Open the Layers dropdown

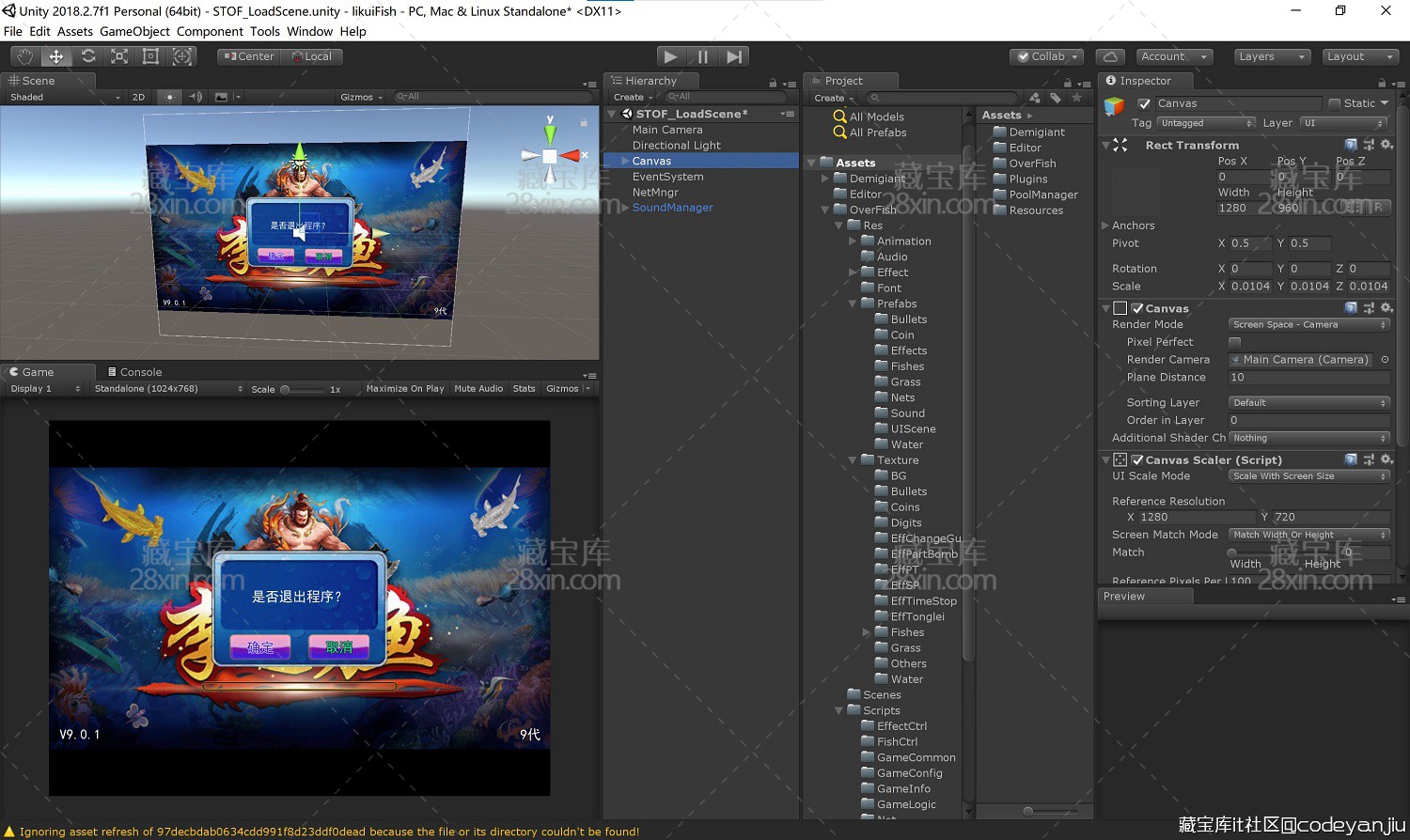point(1271,56)
